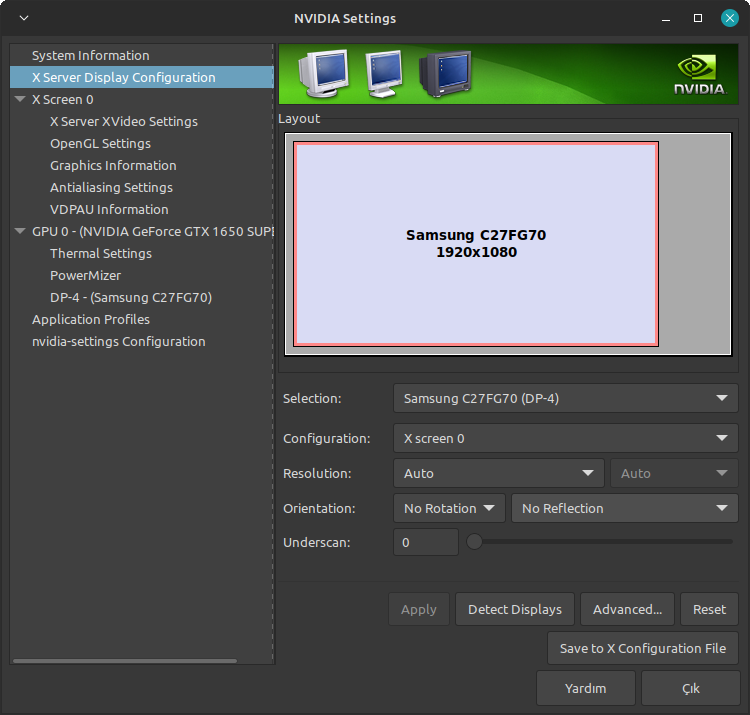Click the sidebar horizontal scrollbar
750x715 pixels.
(125, 661)
